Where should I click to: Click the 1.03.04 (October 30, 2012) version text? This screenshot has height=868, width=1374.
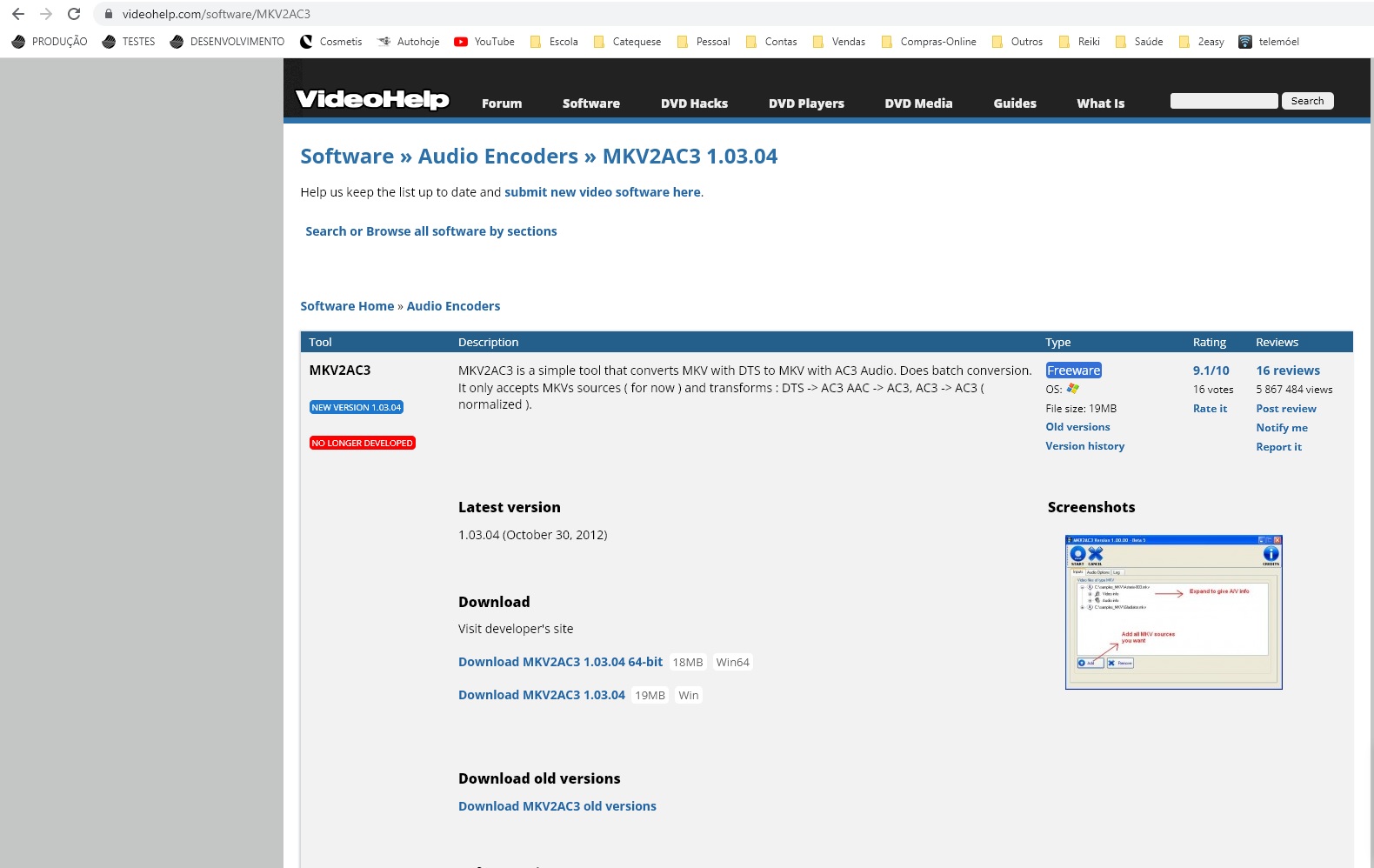click(533, 535)
